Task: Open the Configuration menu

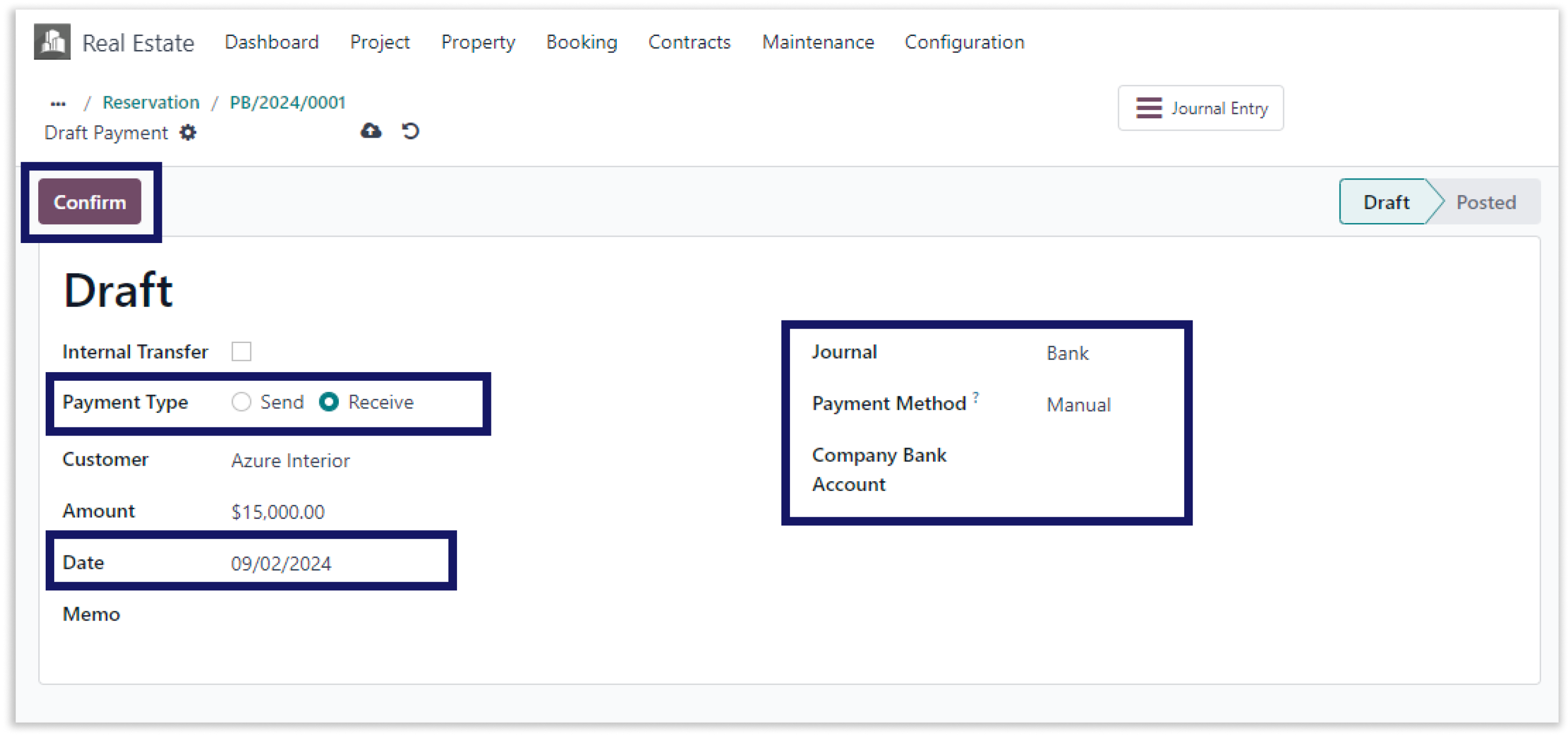Action: (964, 42)
